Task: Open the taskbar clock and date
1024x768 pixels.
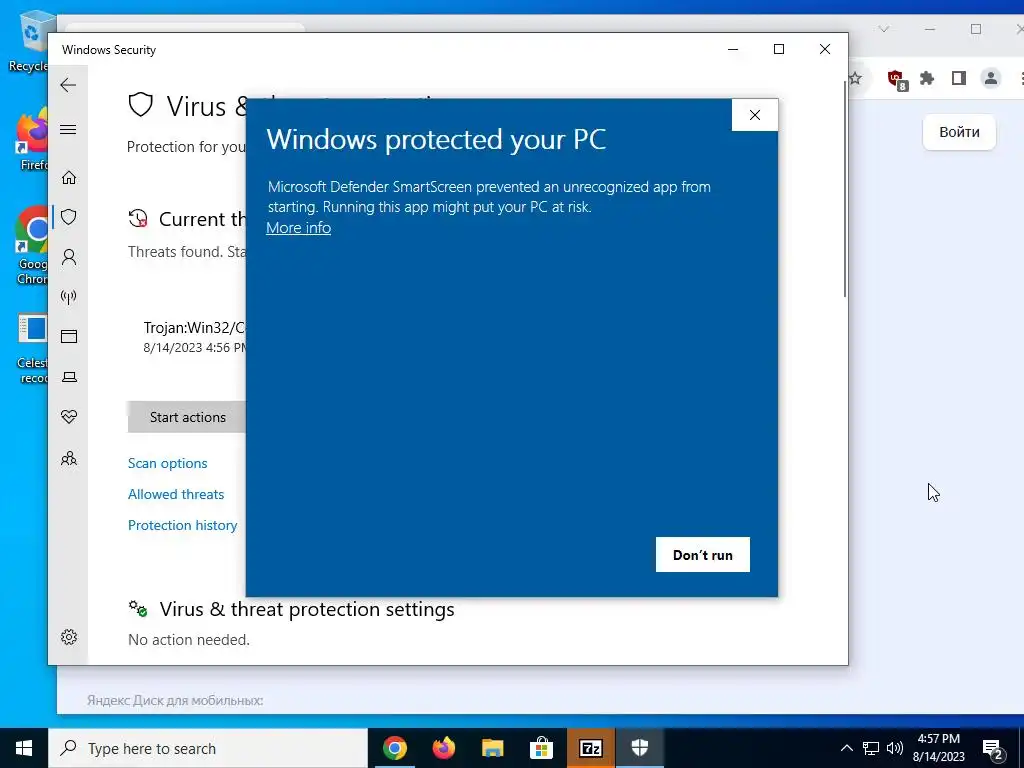Action: pos(938,748)
